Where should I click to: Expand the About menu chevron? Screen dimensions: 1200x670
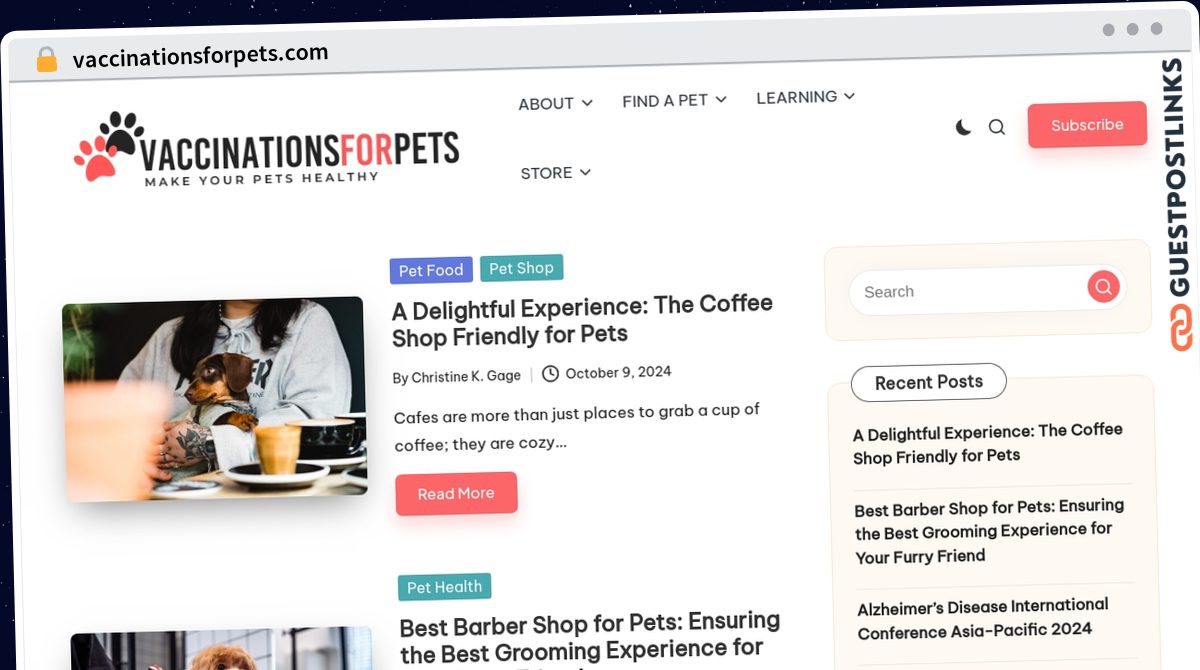587,103
